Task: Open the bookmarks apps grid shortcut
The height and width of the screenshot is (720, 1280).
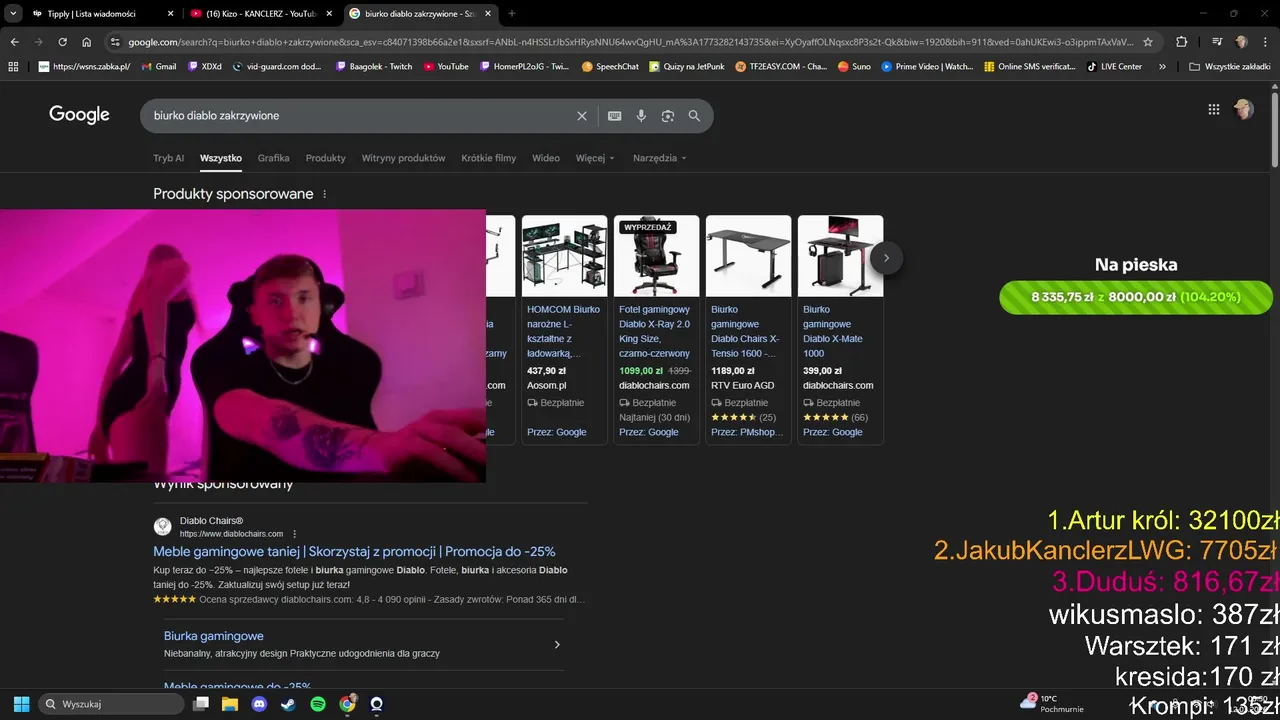Action: pos(13,67)
